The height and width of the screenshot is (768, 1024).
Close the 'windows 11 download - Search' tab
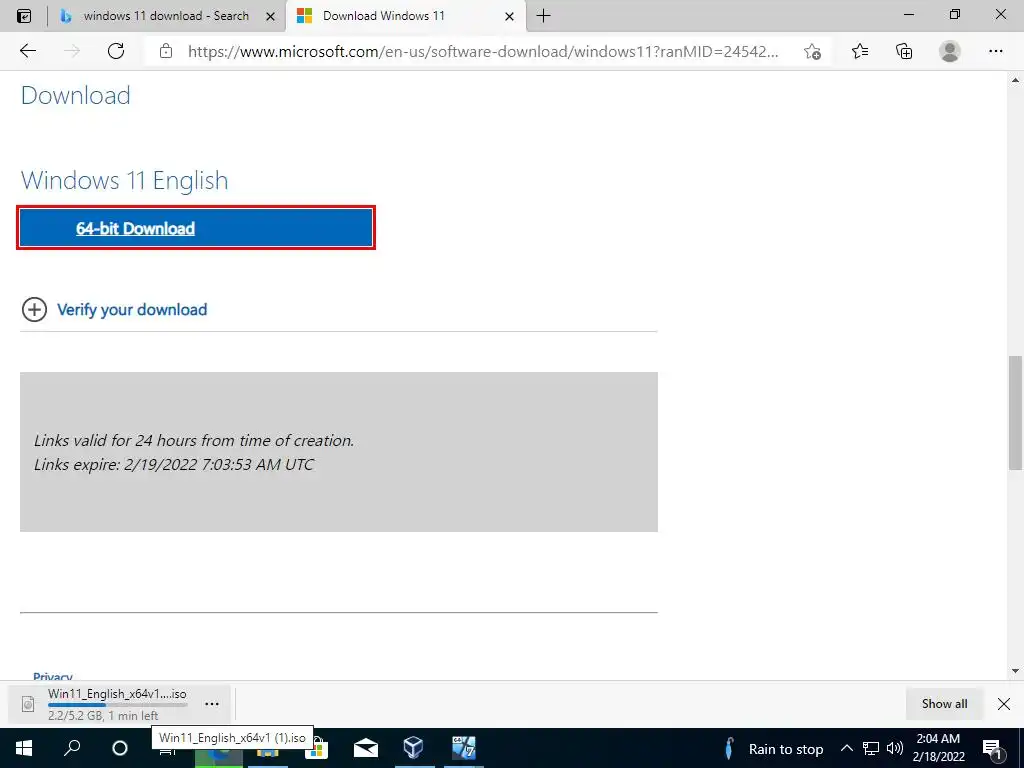(x=270, y=16)
